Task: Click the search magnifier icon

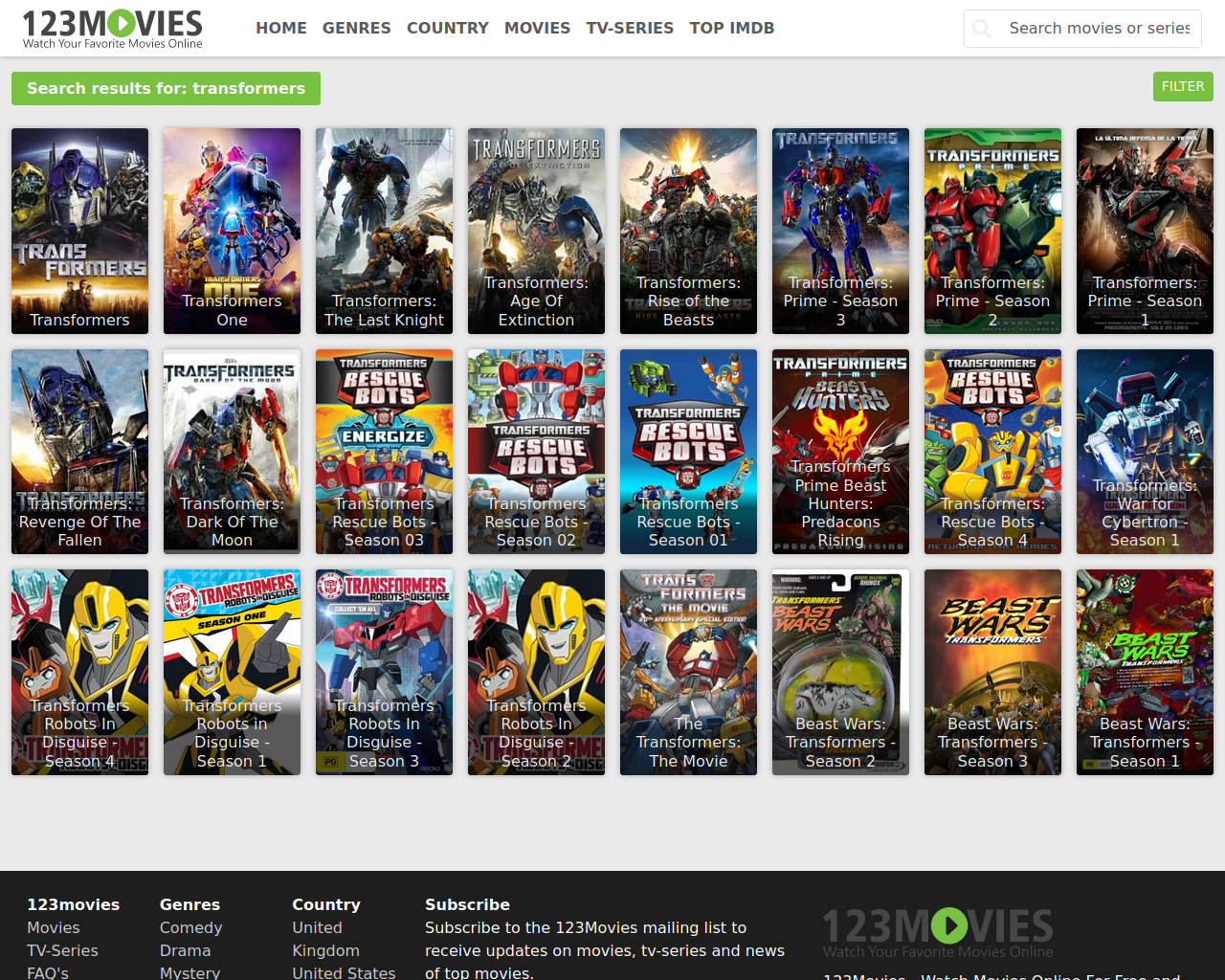Action: tap(982, 29)
